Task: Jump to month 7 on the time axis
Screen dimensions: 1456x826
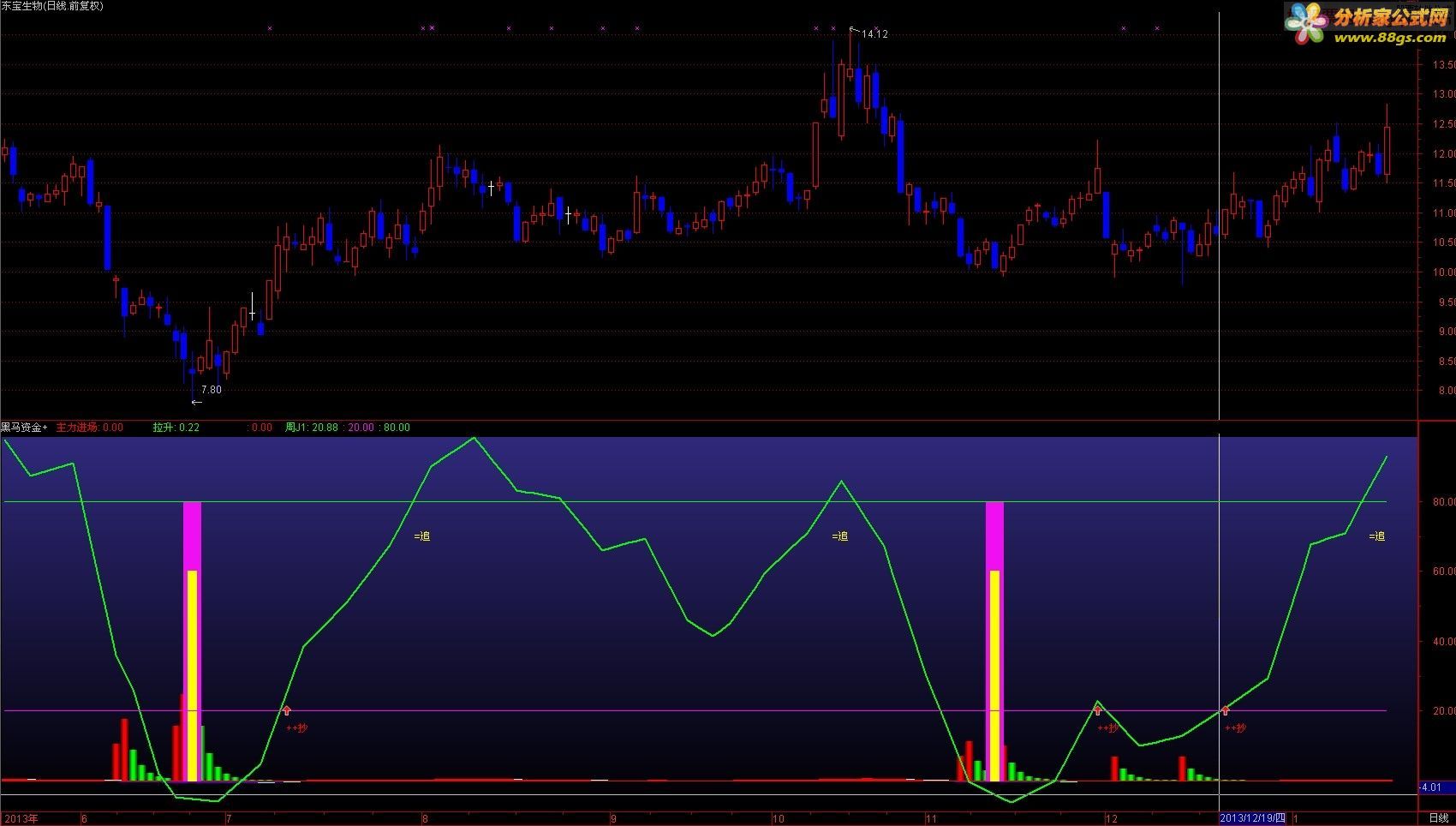Action: tap(229, 818)
